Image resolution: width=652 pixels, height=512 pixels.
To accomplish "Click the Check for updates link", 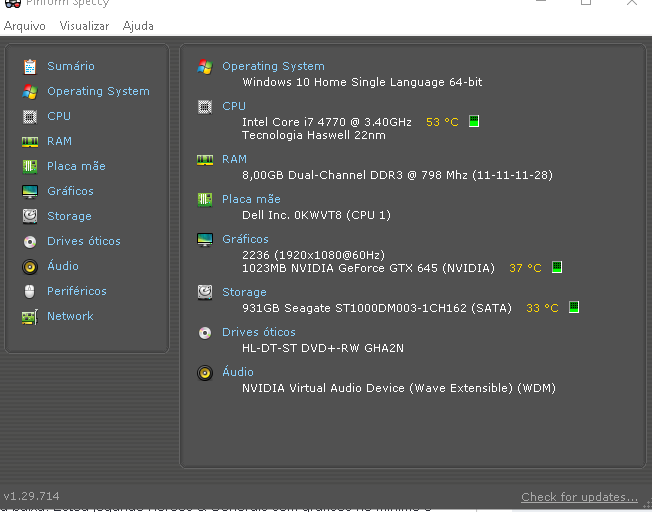I will [580, 497].
